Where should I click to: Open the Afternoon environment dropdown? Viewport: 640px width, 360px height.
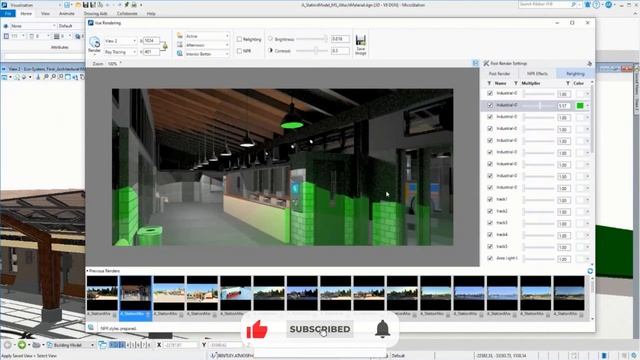[207, 45]
